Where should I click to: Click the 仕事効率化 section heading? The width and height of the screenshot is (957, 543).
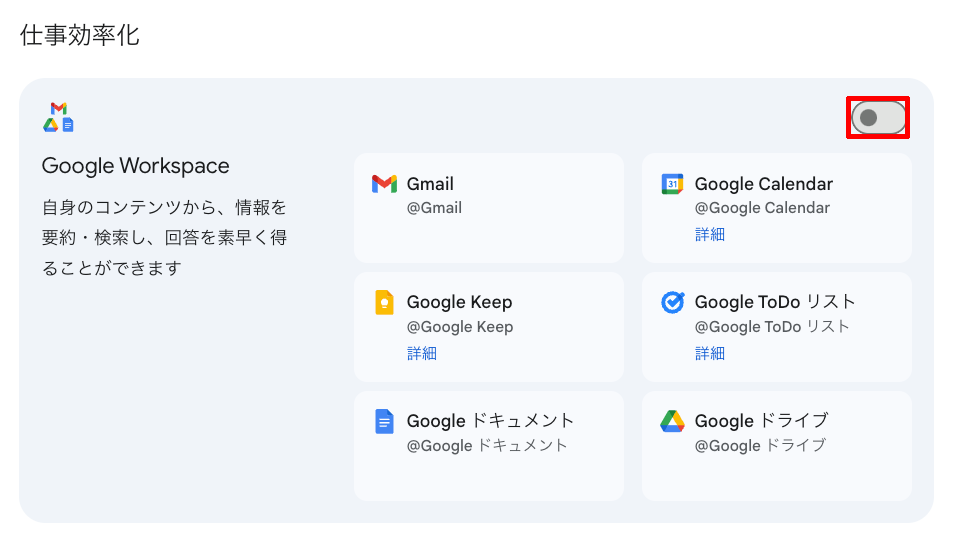coord(80,36)
